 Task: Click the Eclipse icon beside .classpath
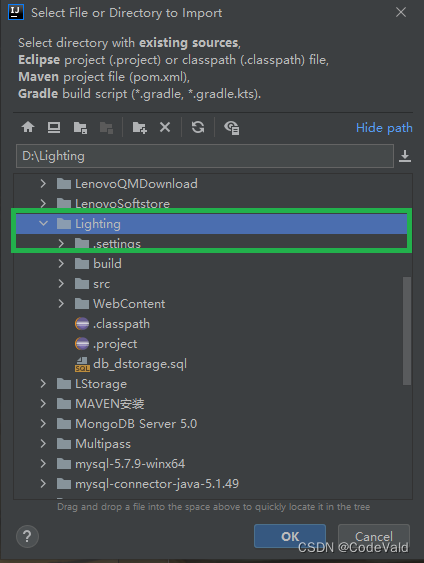[x=82, y=324]
